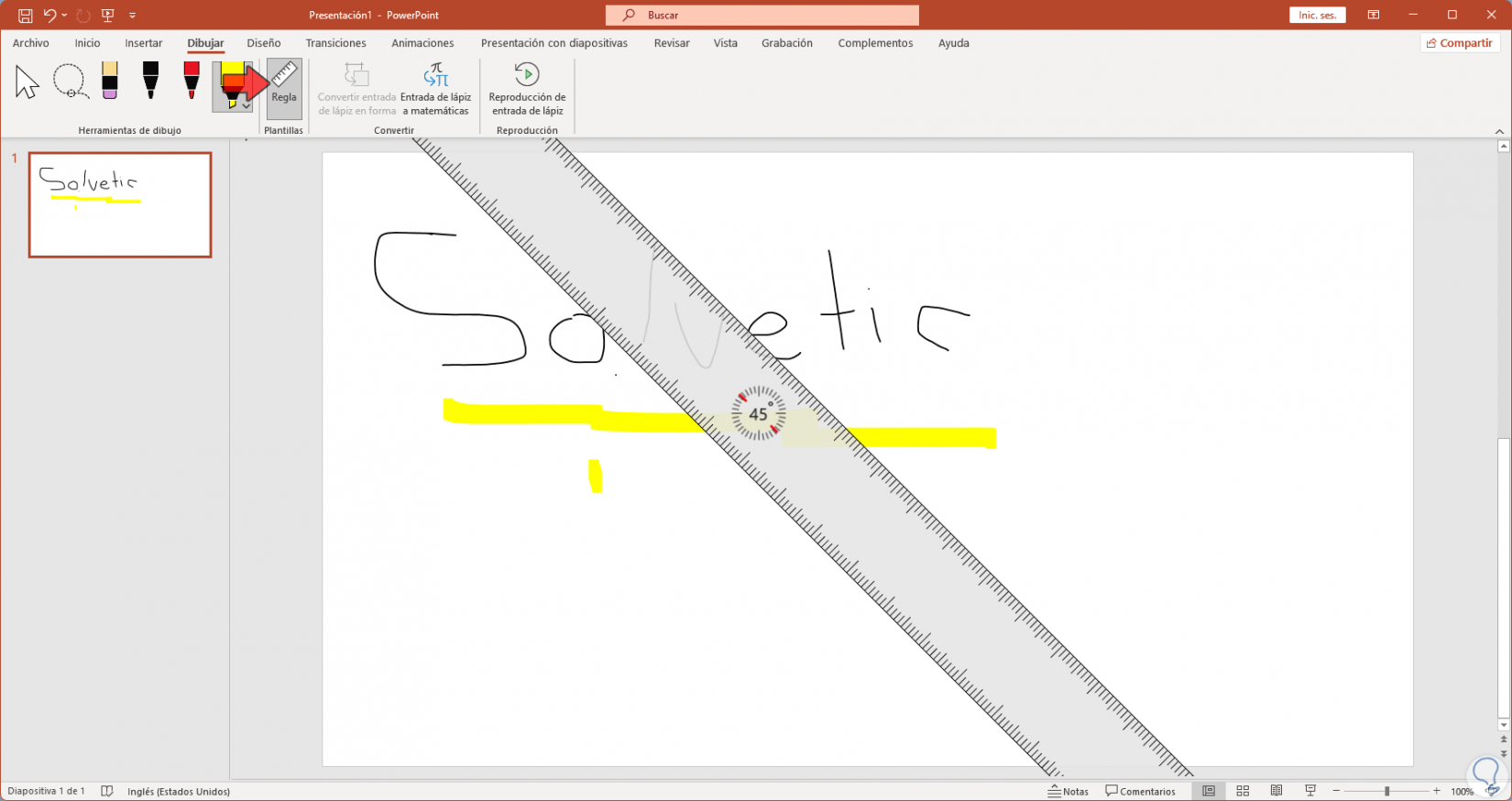Viewport: 1512px width, 801px height.
Task: Click the Compartir share button
Action: tap(1460, 43)
